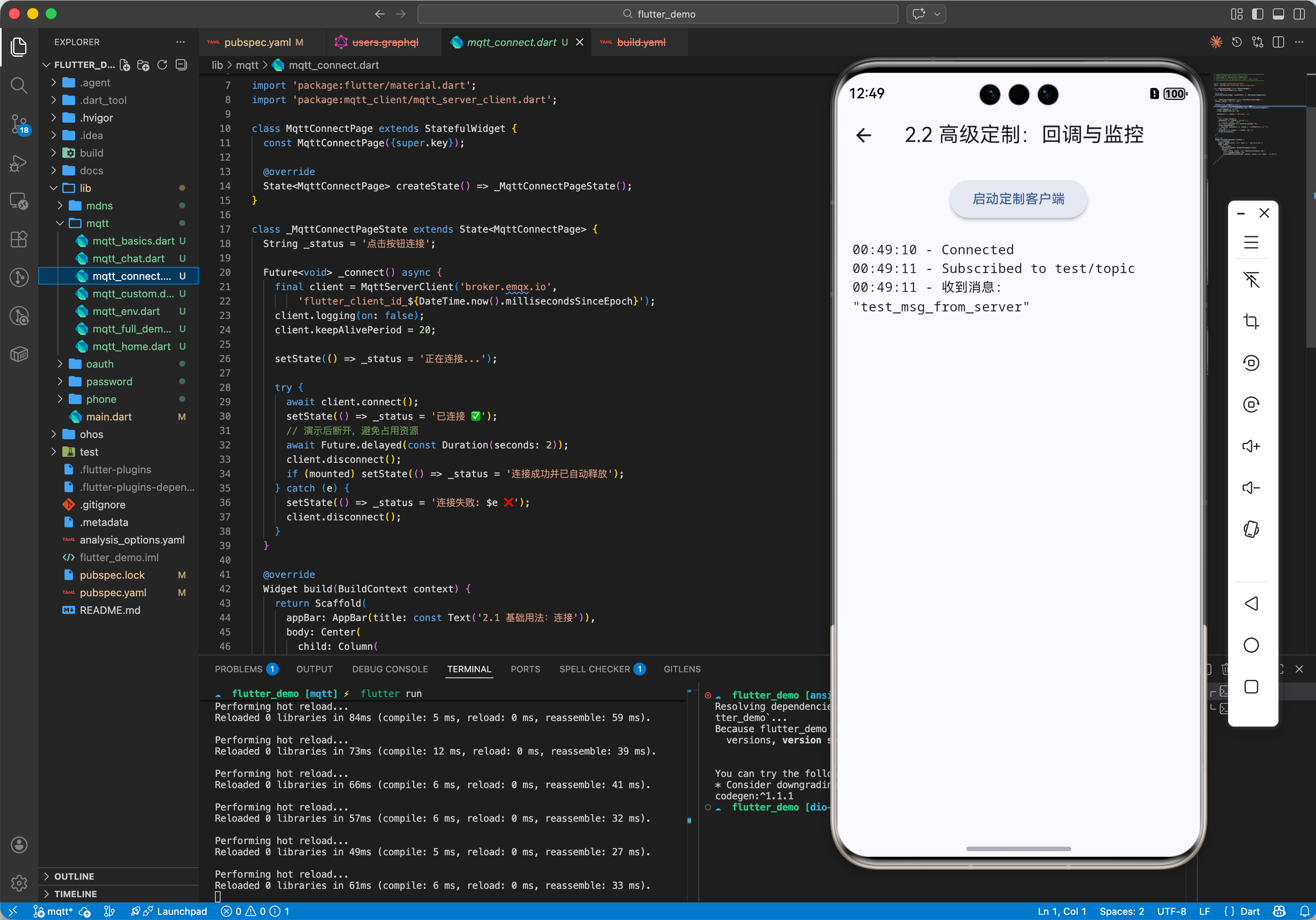
Task: Expand the oauth folder
Action: 100,364
